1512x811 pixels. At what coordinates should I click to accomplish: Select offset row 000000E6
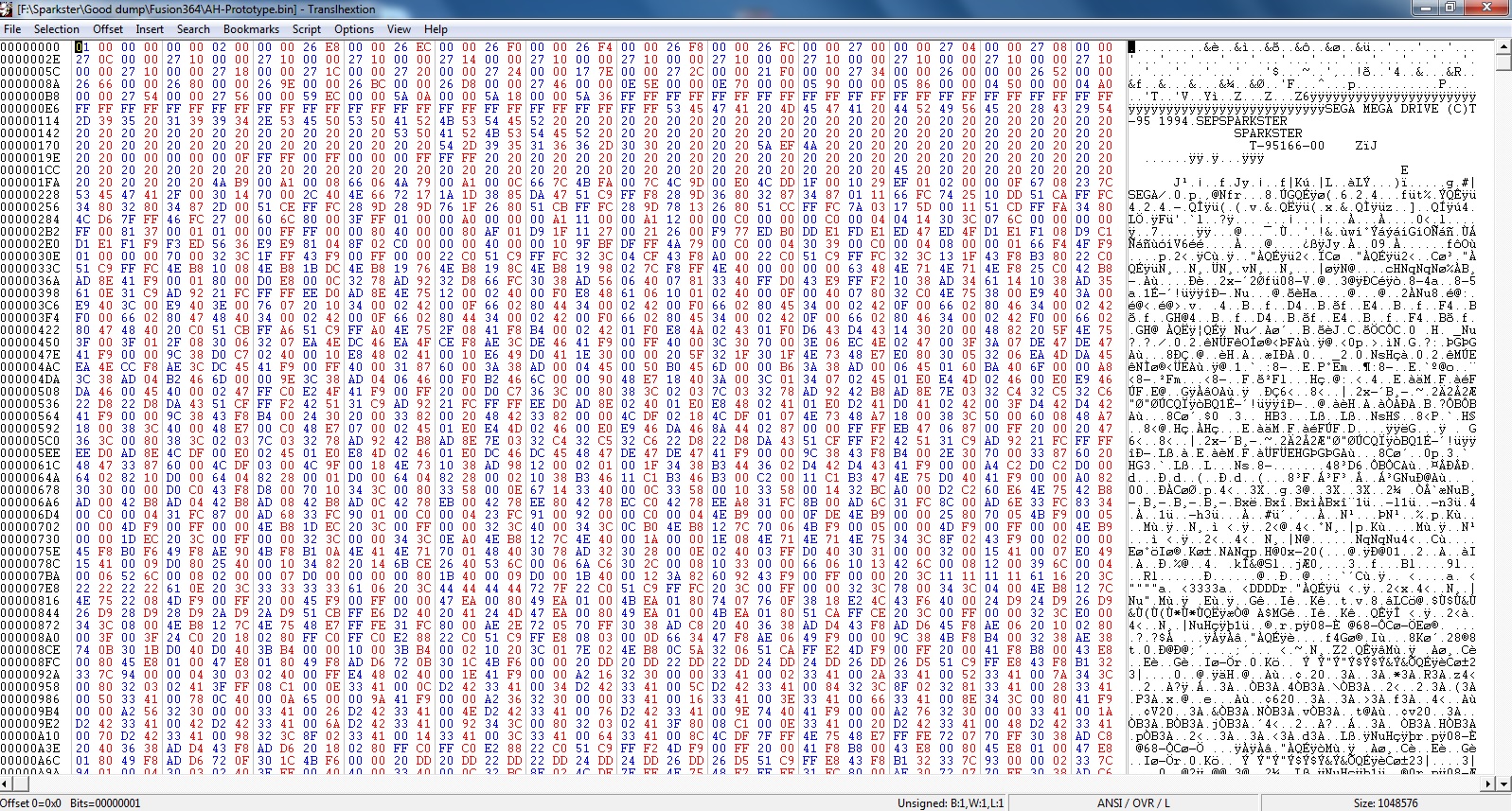(30, 108)
